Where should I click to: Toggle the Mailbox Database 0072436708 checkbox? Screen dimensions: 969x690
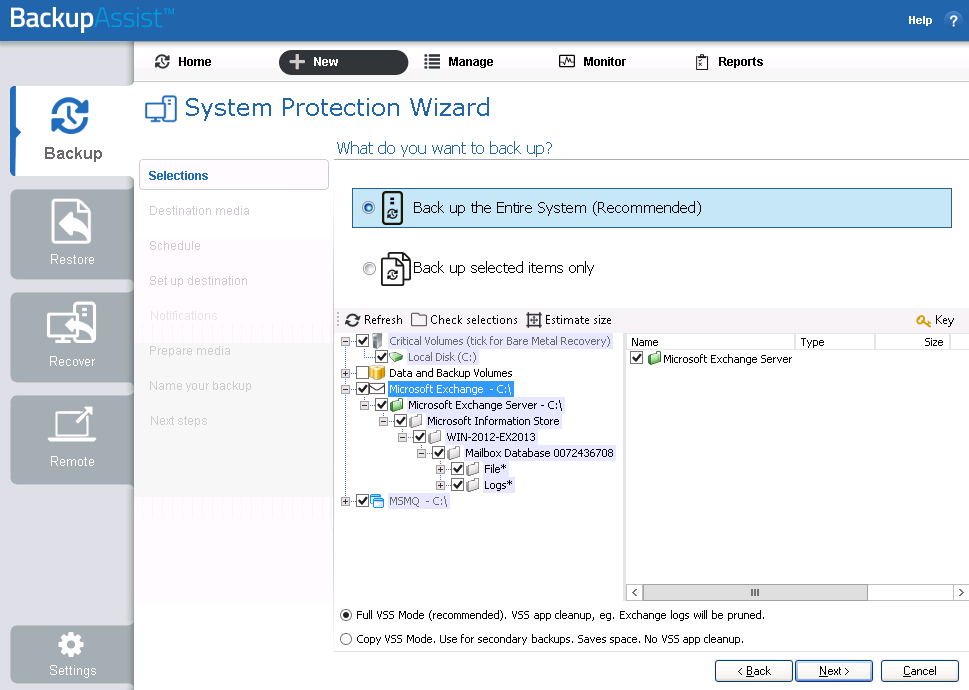tap(439, 453)
